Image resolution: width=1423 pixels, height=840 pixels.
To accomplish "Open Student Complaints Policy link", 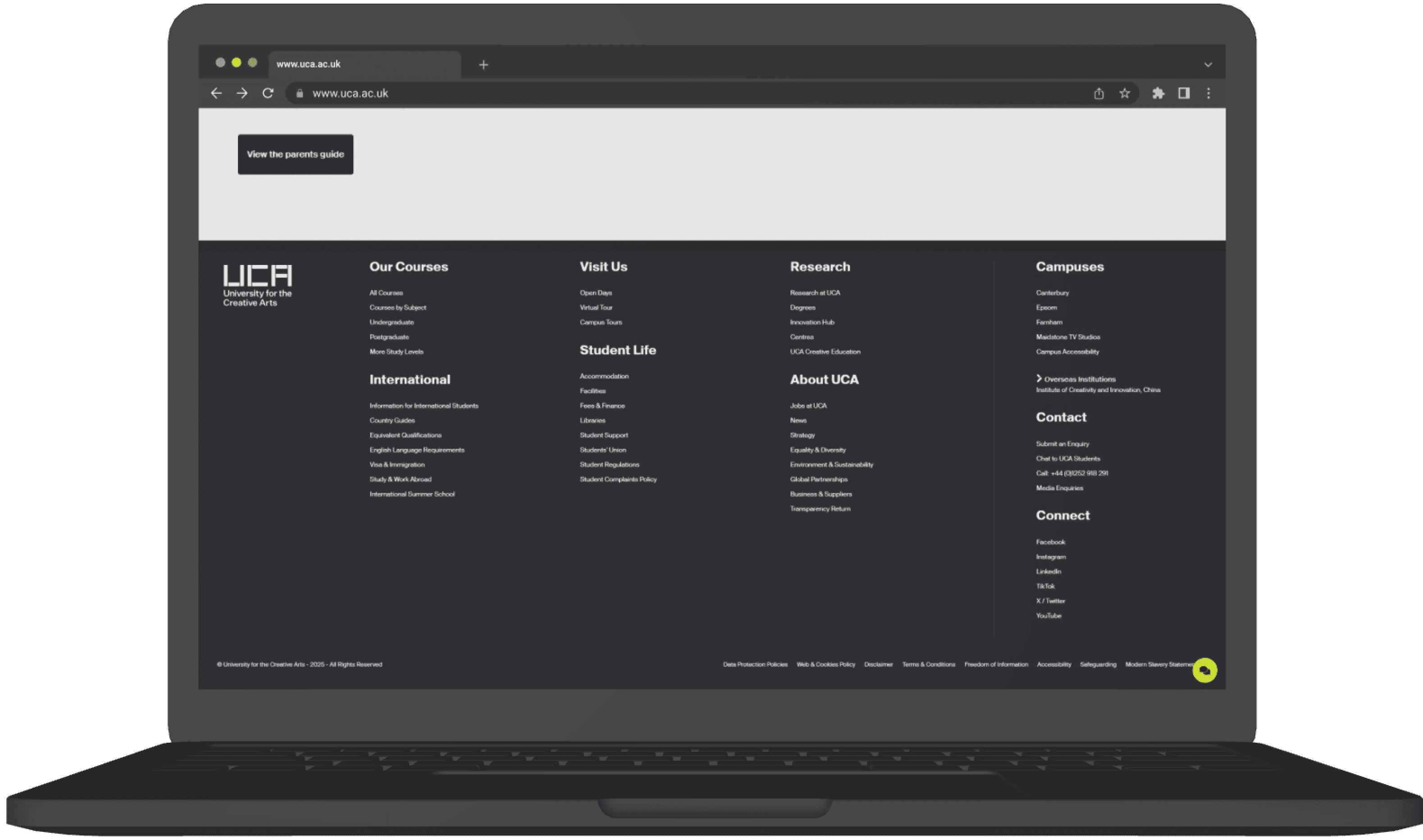I will [618, 479].
